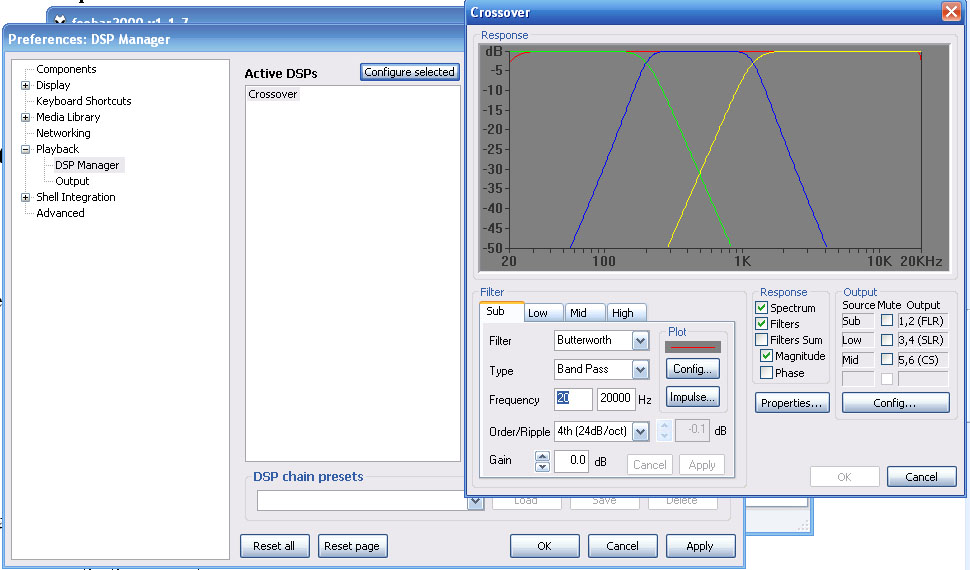
Task: Click the Impulse... button
Action: (692, 397)
